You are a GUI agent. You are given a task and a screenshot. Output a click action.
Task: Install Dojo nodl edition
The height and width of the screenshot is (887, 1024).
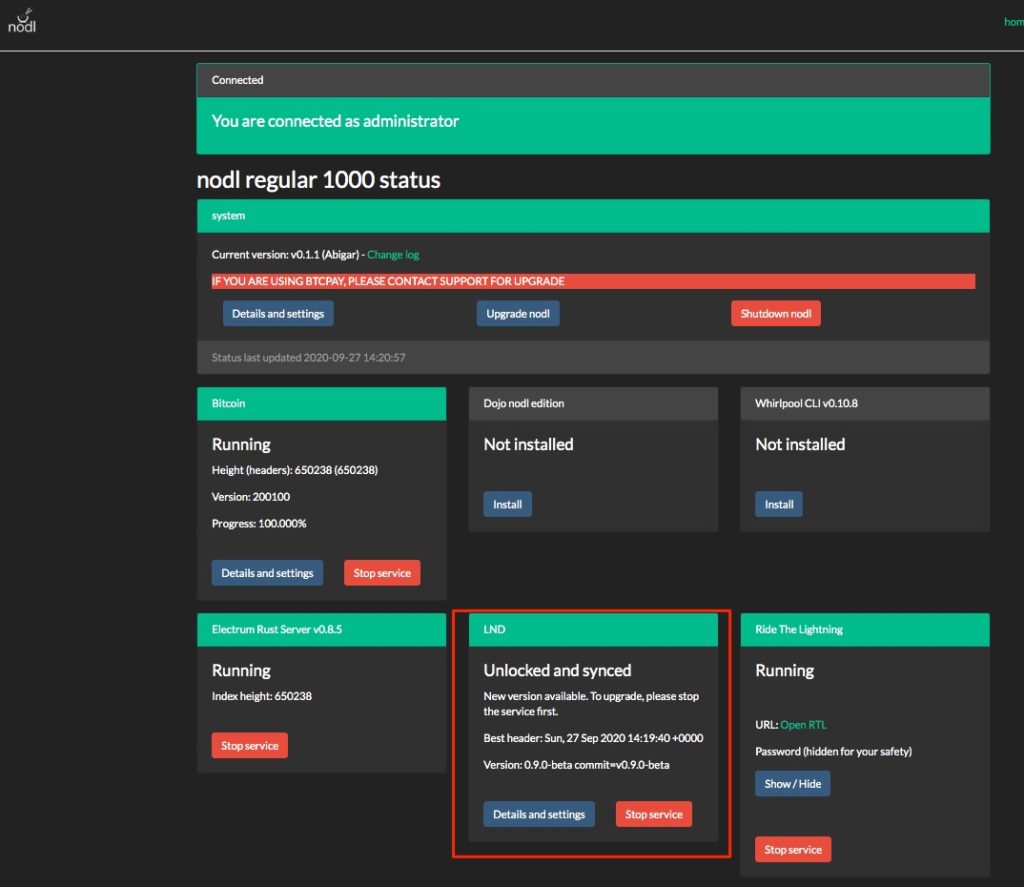click(x=507, y=504)
